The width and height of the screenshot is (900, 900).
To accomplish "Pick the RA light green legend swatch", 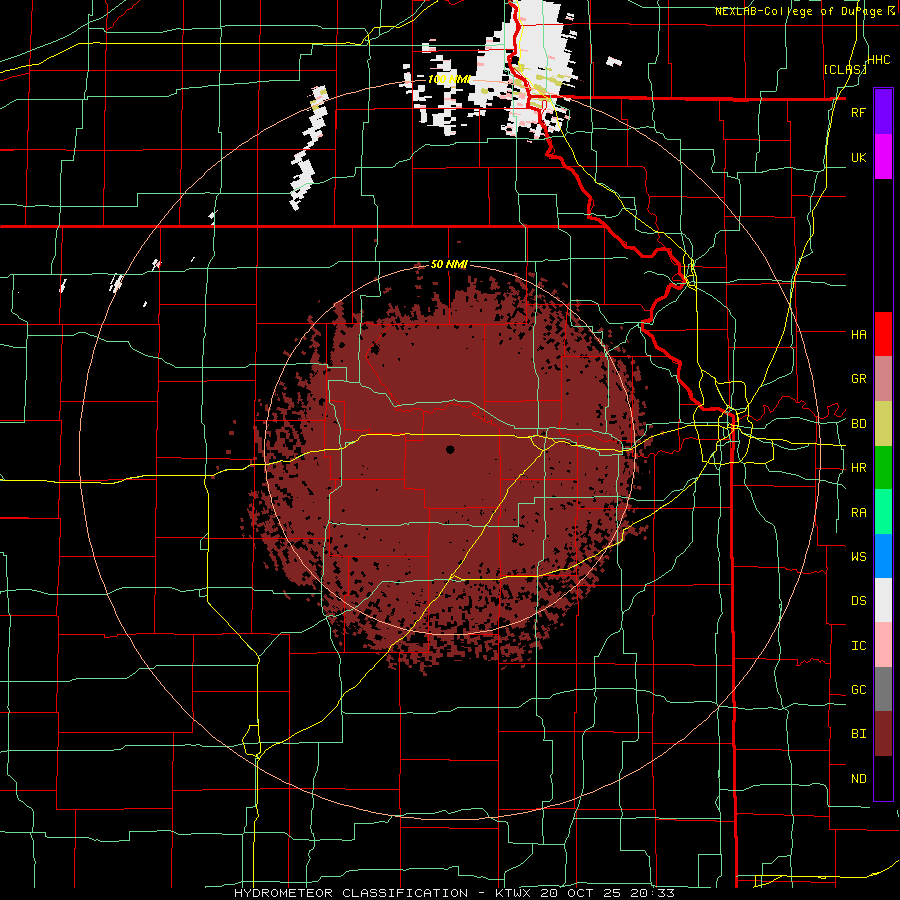I will pos(883,512).
